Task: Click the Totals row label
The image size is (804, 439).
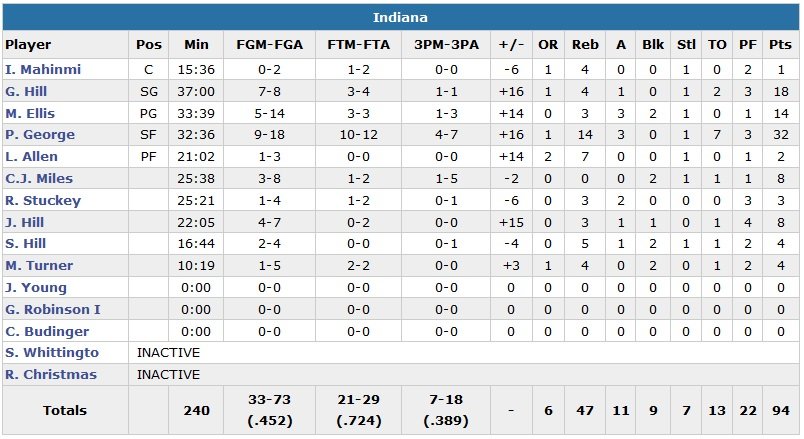Action: (65, 411)
